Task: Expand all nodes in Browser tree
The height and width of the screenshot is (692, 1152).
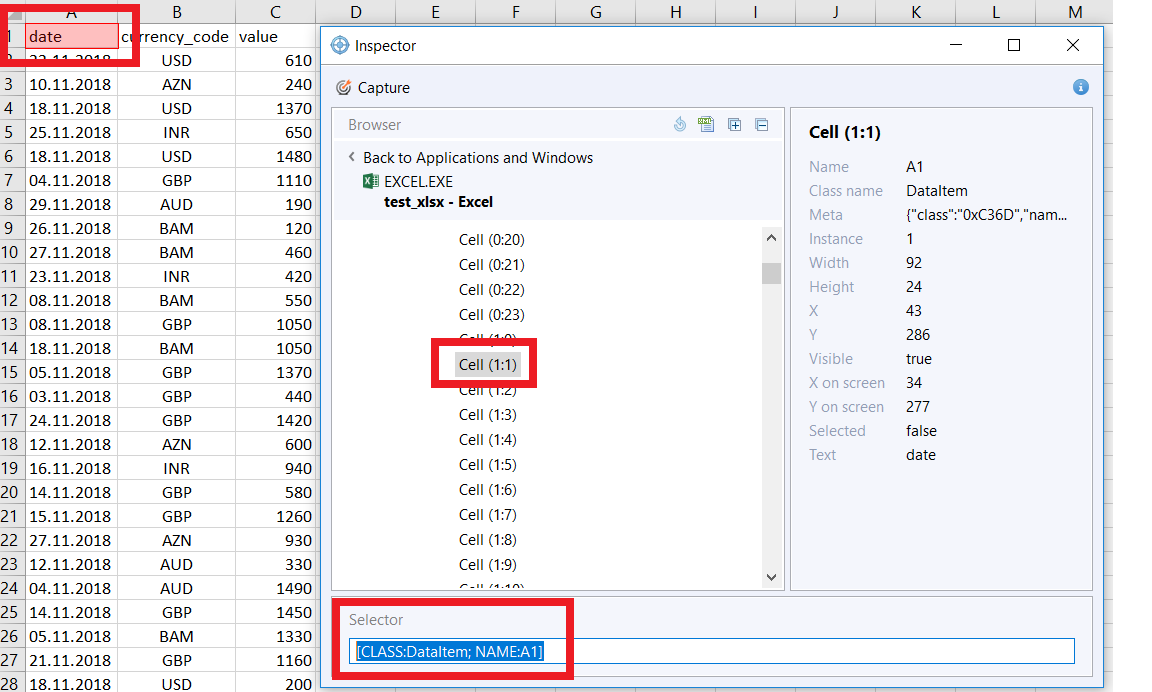Action: tap(734, 124)
